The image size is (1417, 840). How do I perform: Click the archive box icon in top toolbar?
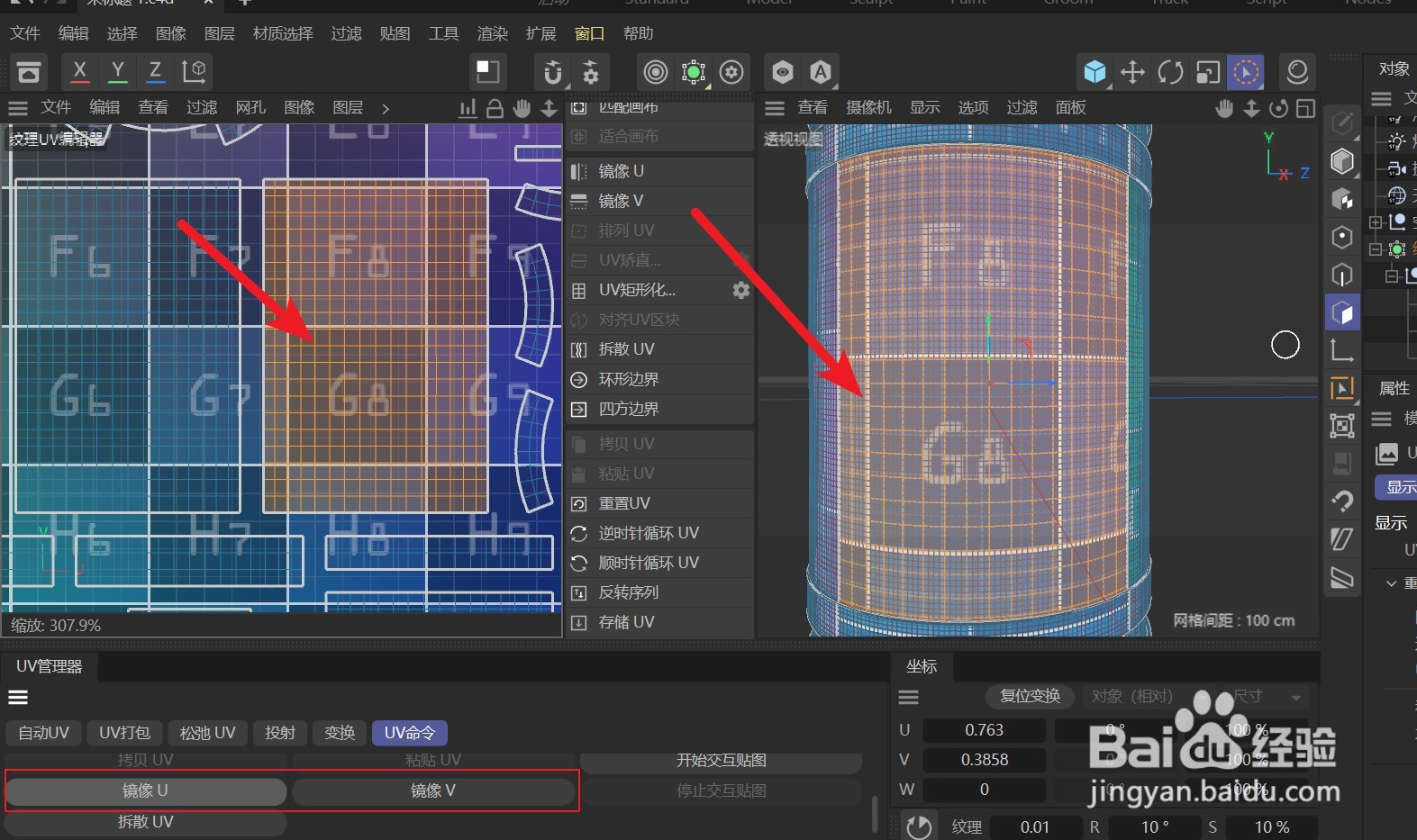(29, 71)
